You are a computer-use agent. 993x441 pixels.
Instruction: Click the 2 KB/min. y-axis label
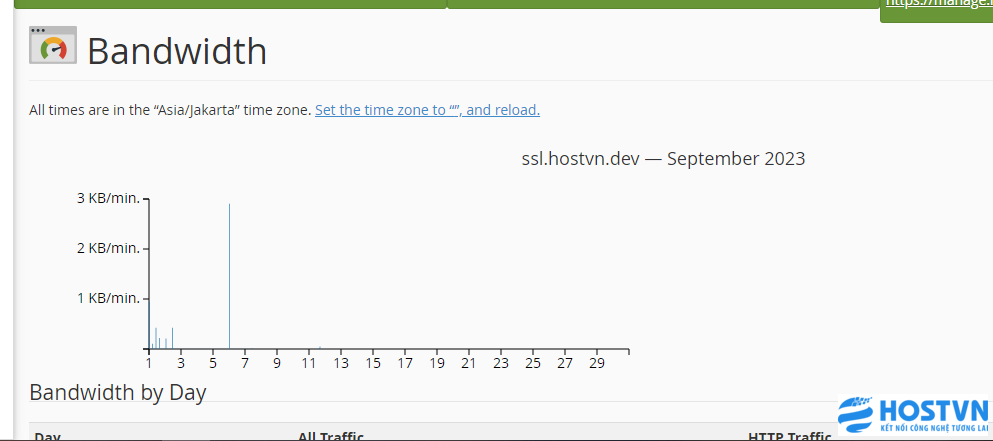pos(108,248)
